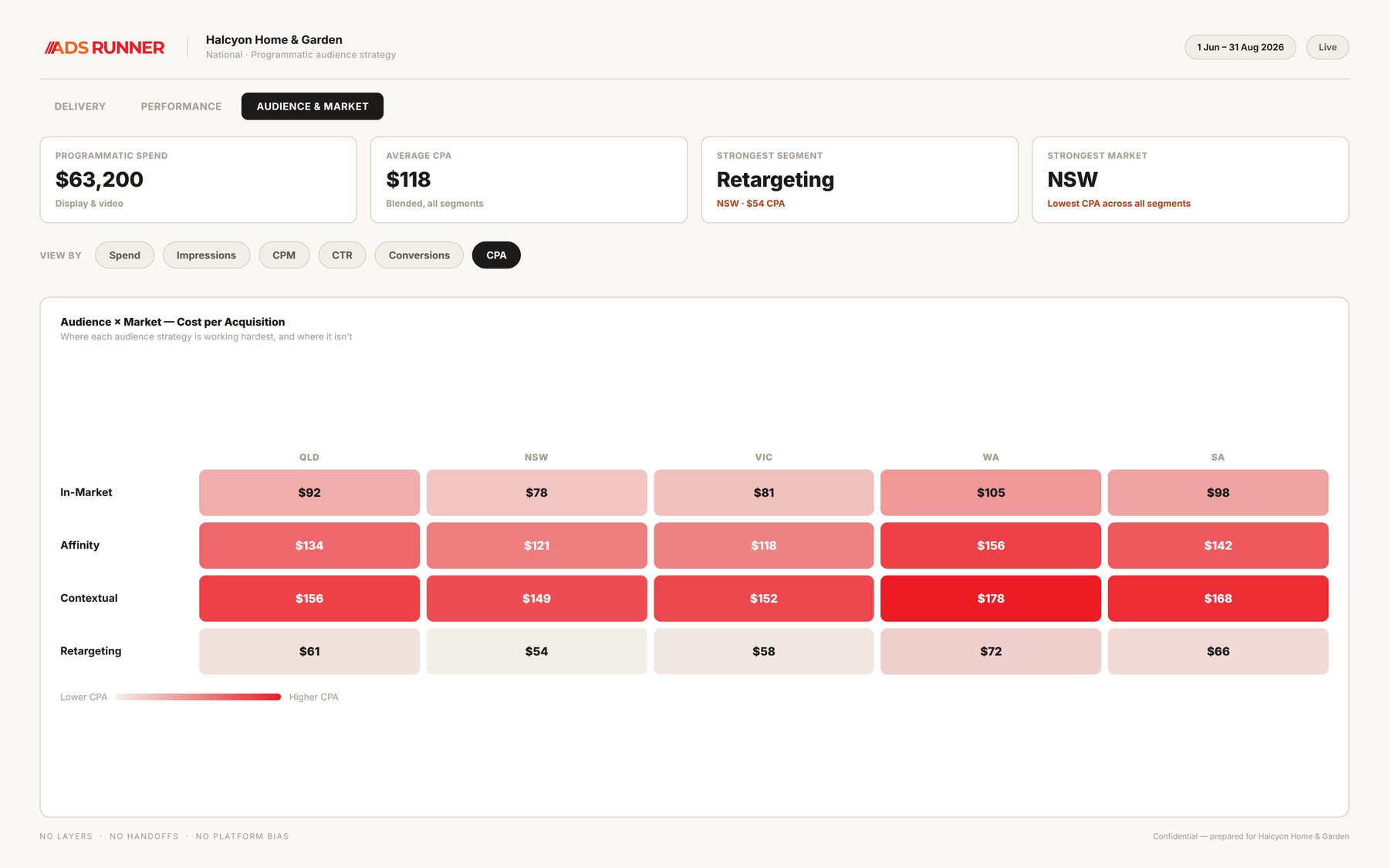This screenshot has height=868, width=1389.
Task: Click the NSW · $54 CPA subtext
Action: [751, 204]
